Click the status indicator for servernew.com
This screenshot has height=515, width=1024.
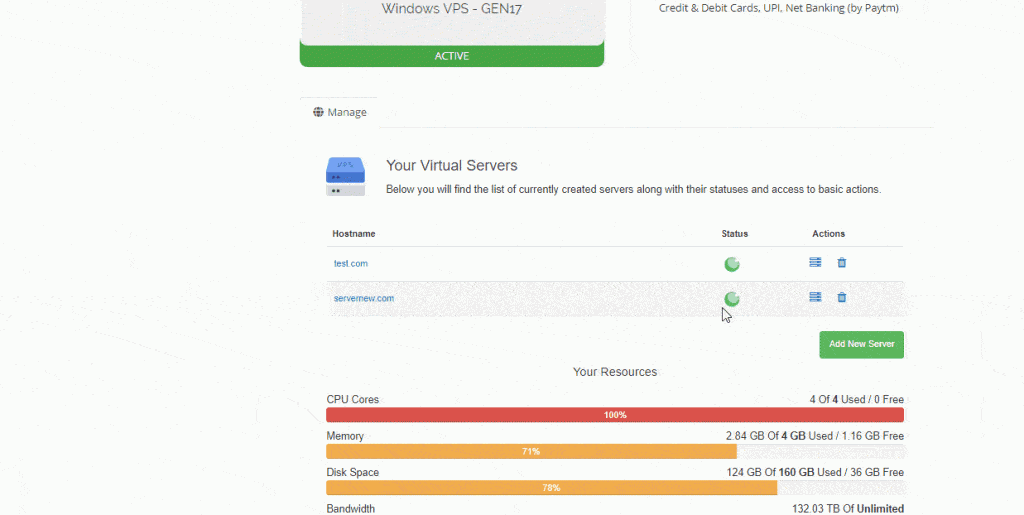coord(731,298)
